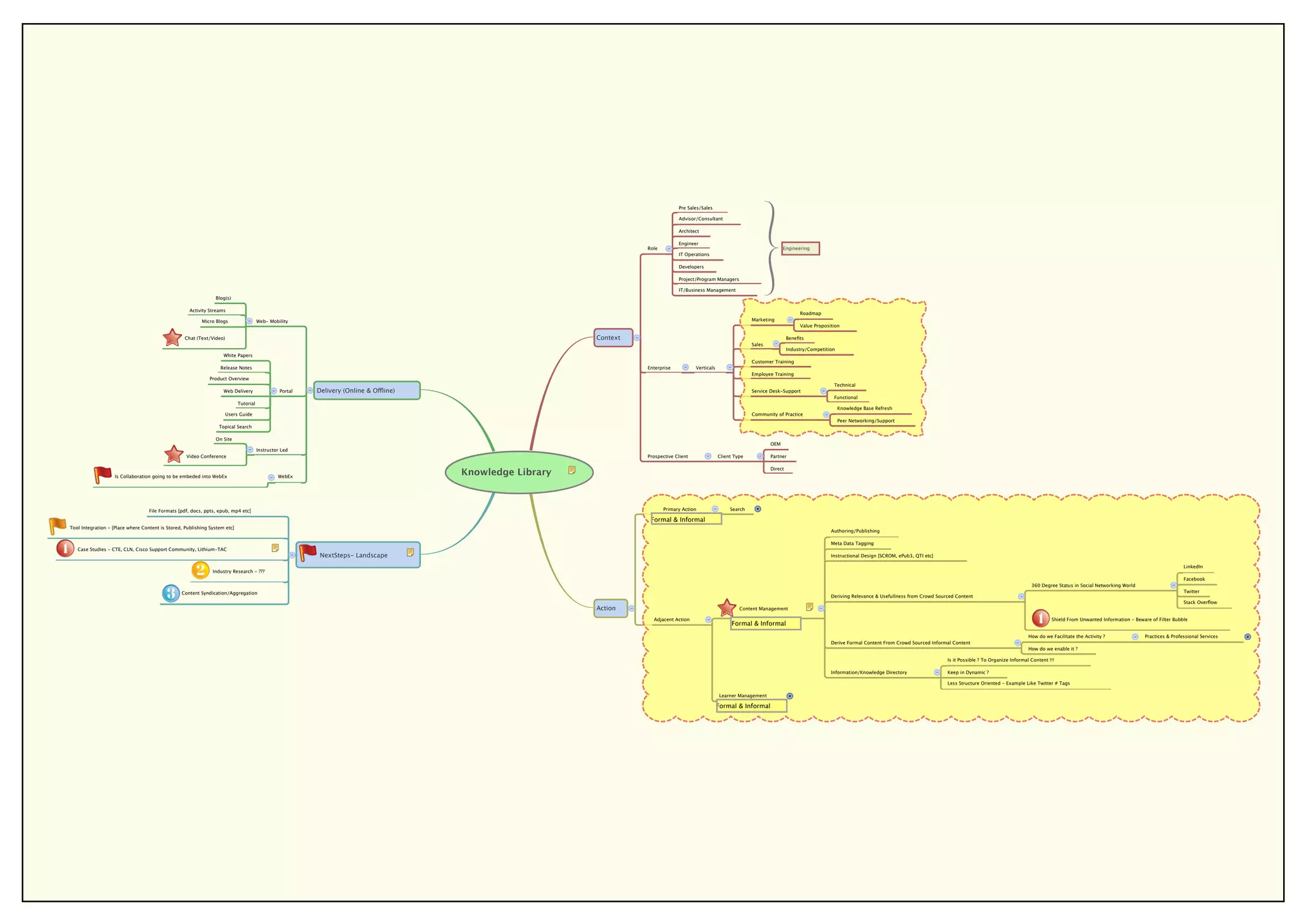Click red flag beside WebEx collaboration question
This screenshot has width=1308, height=924.
click(x=102, y=475)
